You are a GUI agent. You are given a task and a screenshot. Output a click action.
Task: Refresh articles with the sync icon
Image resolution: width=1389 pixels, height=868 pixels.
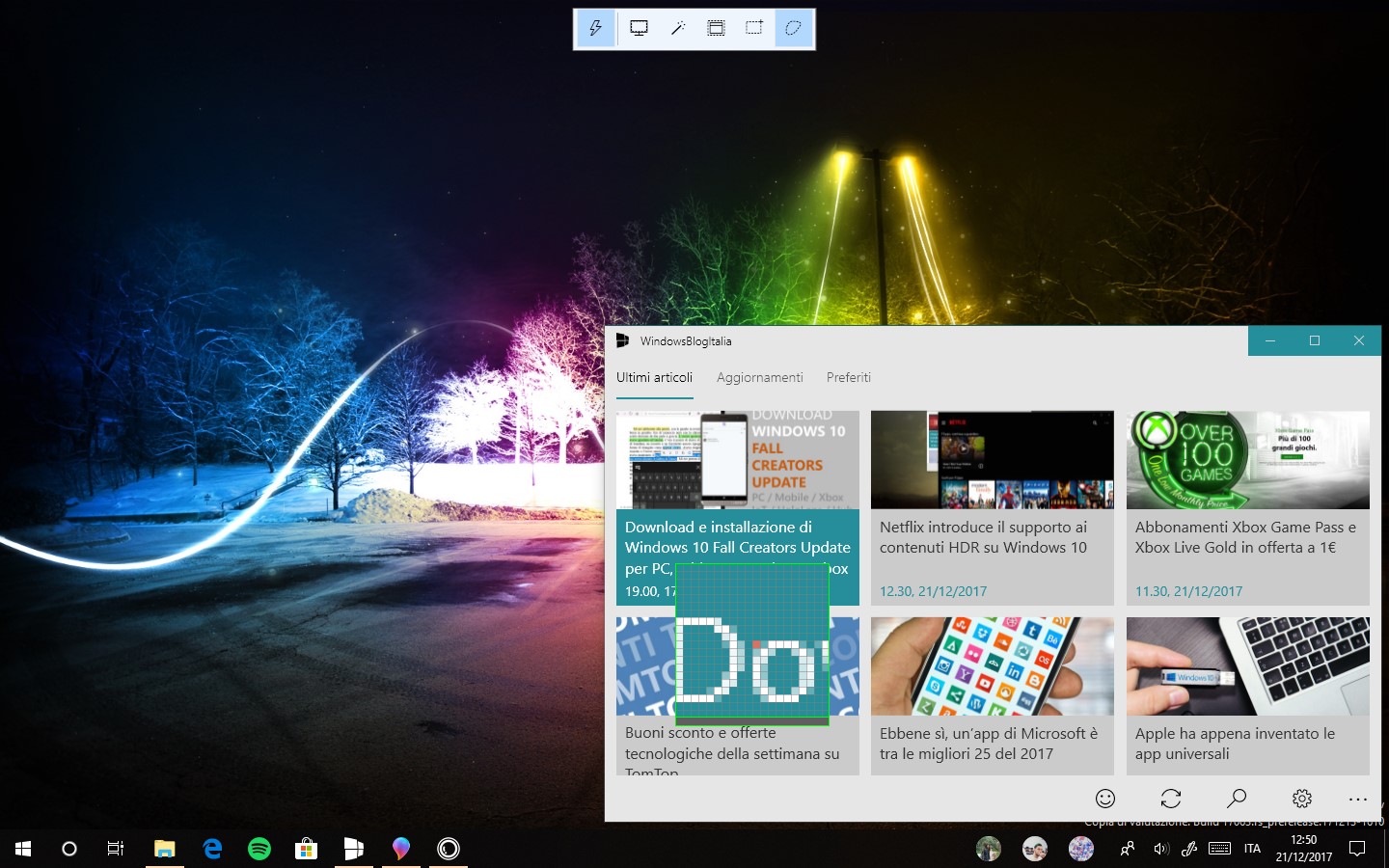pyautogui.click(x=1171, y=799)
